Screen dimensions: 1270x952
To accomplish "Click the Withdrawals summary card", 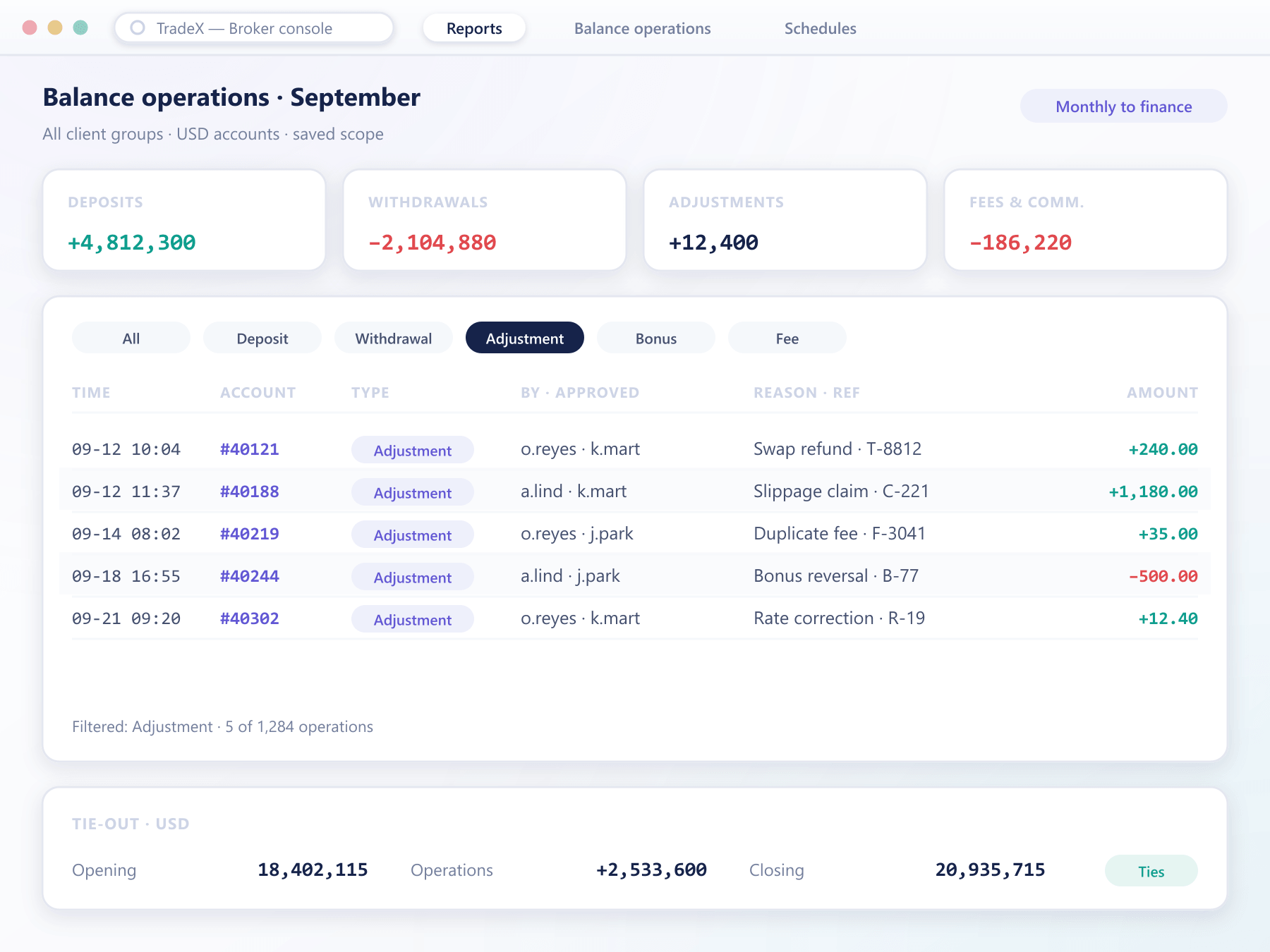I will click(x=485, y=220).
